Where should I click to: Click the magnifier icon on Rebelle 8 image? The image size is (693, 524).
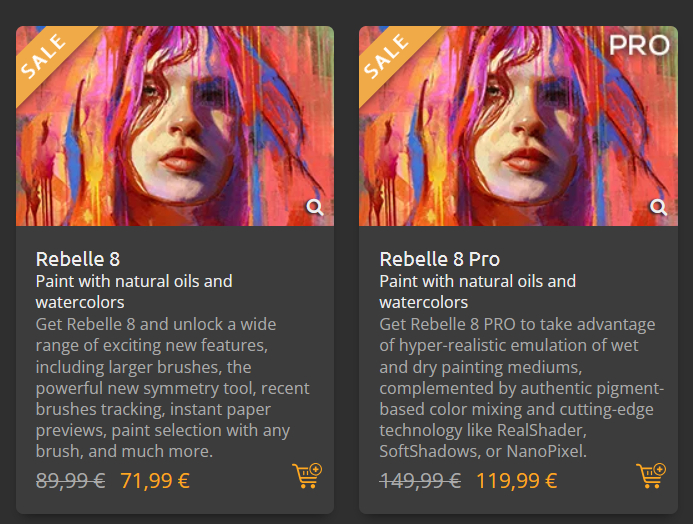(x=315, y=208)
